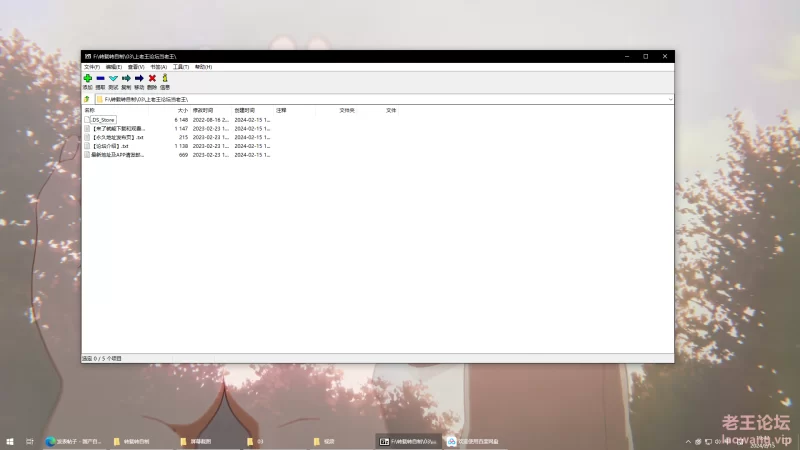Click size value 6 148
The image size is (800, 450).
pos(181,120)
